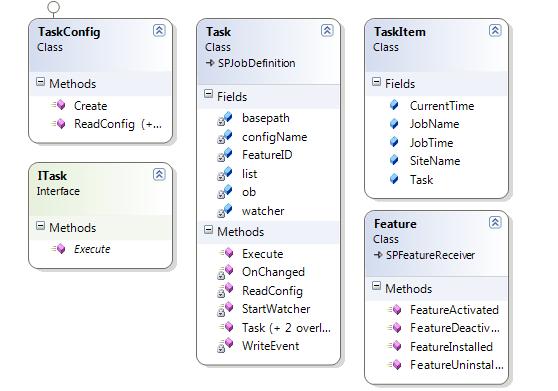Click the configName private field icon
This screenshot has height=391, width=558.
click(225, 137)
